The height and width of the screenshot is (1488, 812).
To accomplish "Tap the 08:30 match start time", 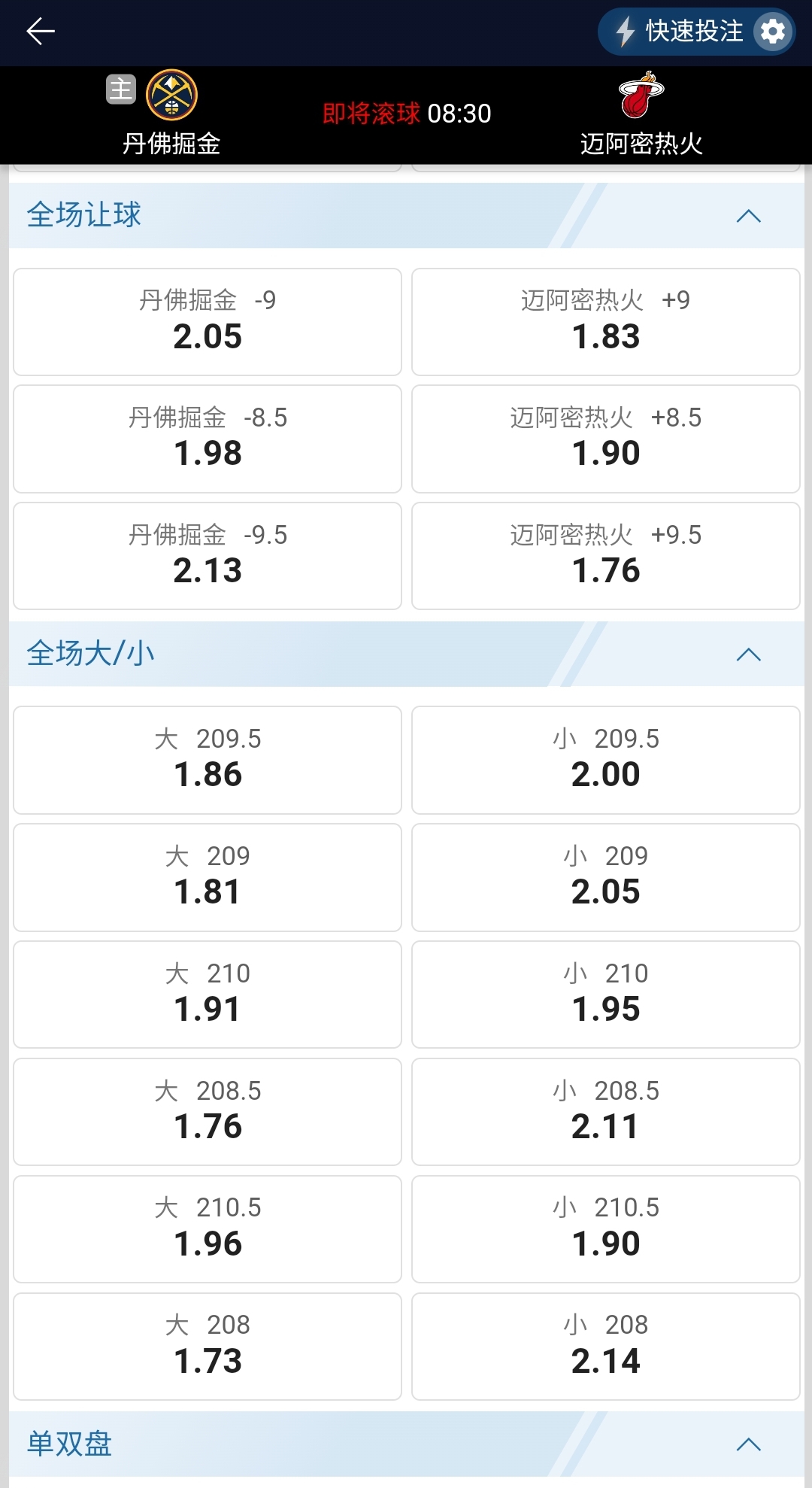I will point(459,113).
